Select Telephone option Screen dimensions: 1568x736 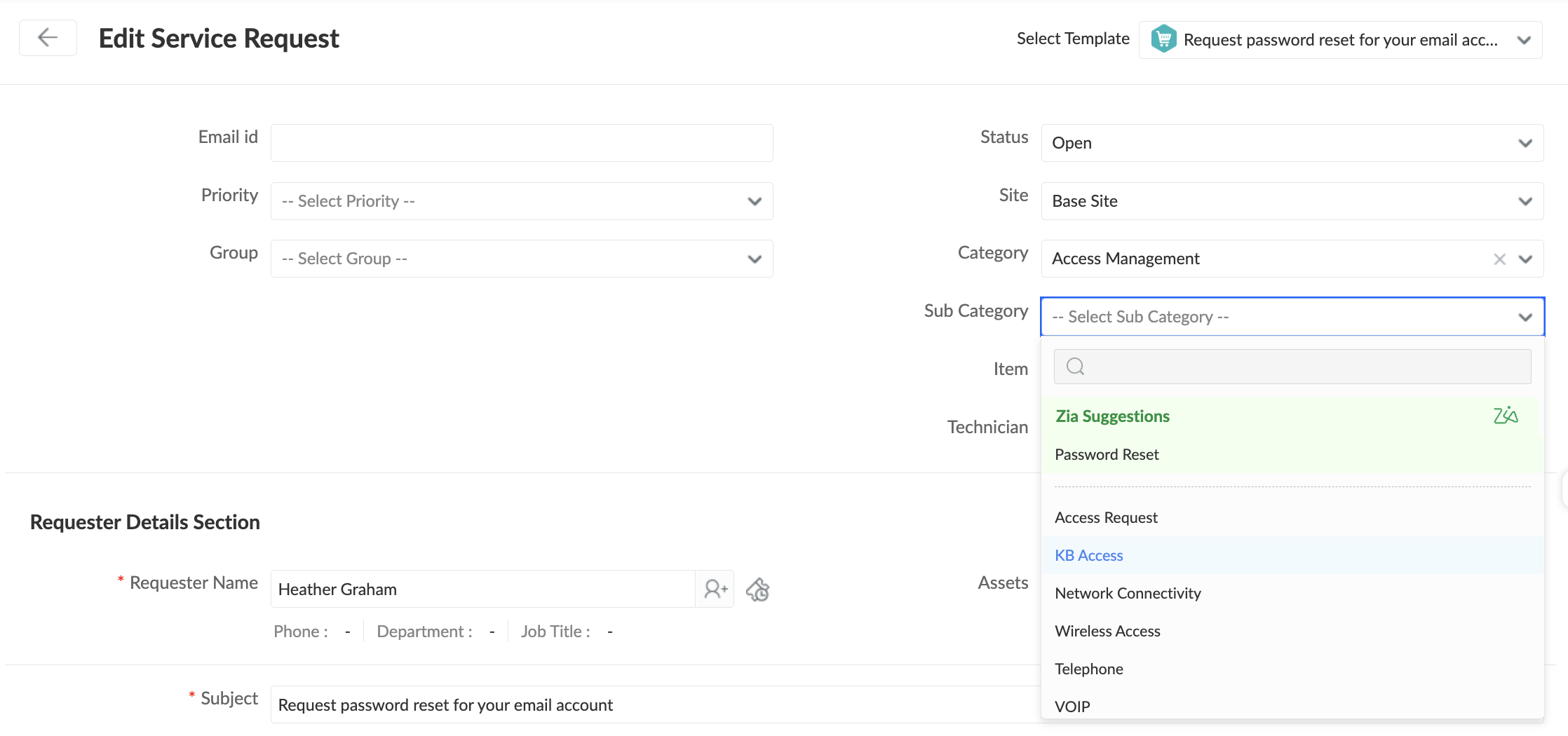pos(1292,669)
